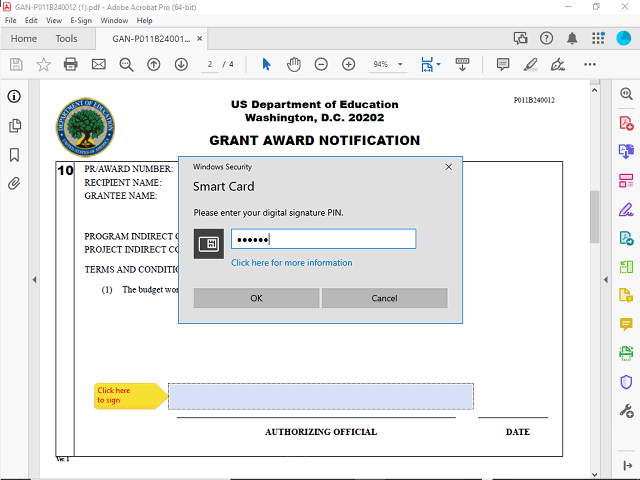Expand the right tools pane
Screen dimensions: 640x480
(x=606, y=280)
